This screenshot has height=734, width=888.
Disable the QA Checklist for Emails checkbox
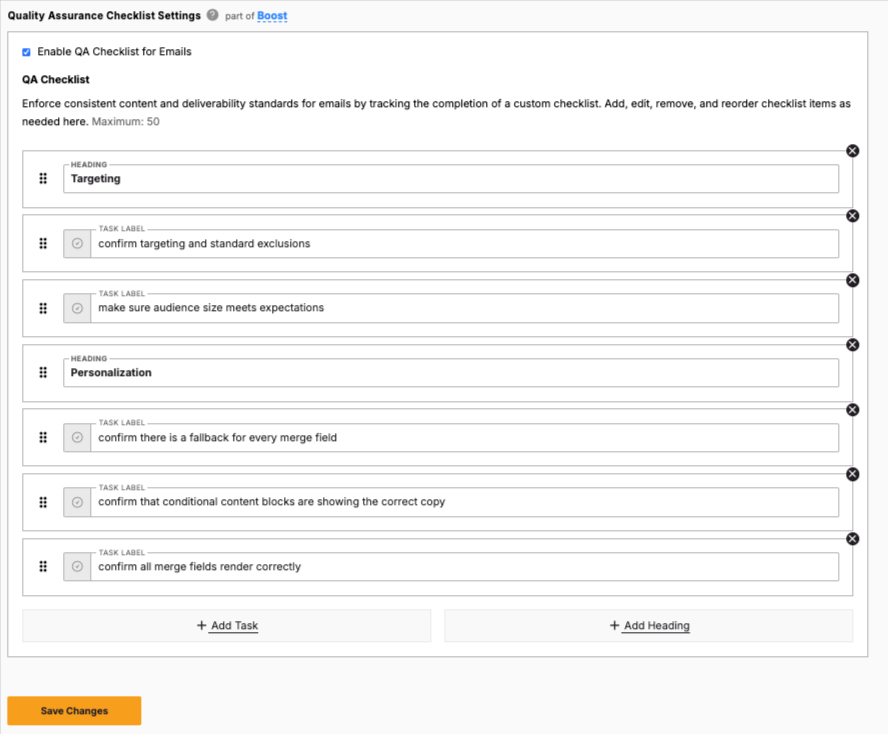27,52
